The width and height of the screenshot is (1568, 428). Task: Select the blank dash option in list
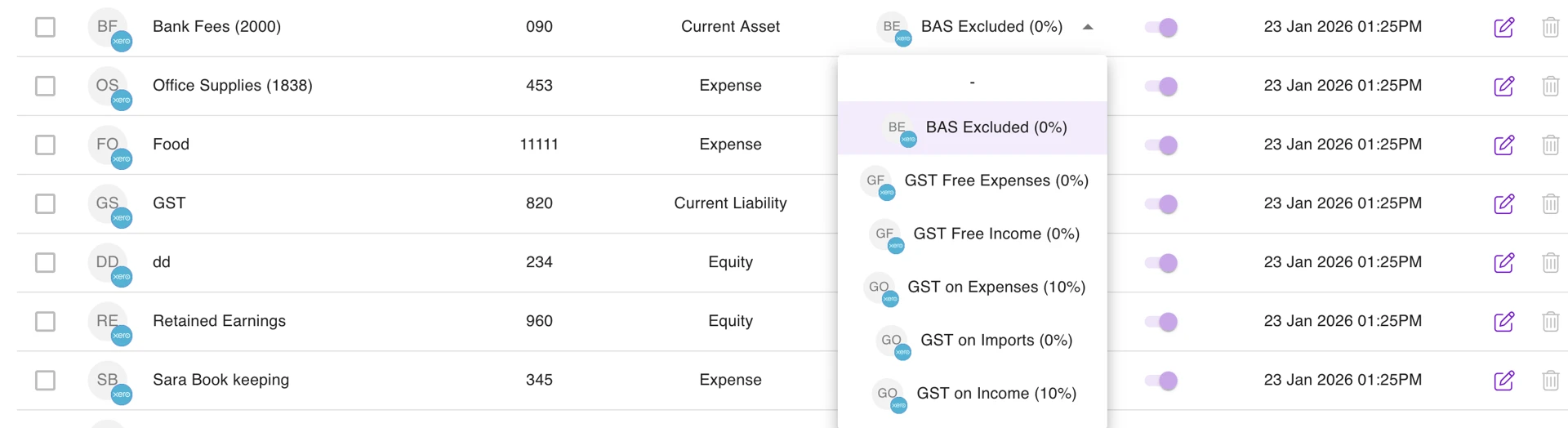972,82
